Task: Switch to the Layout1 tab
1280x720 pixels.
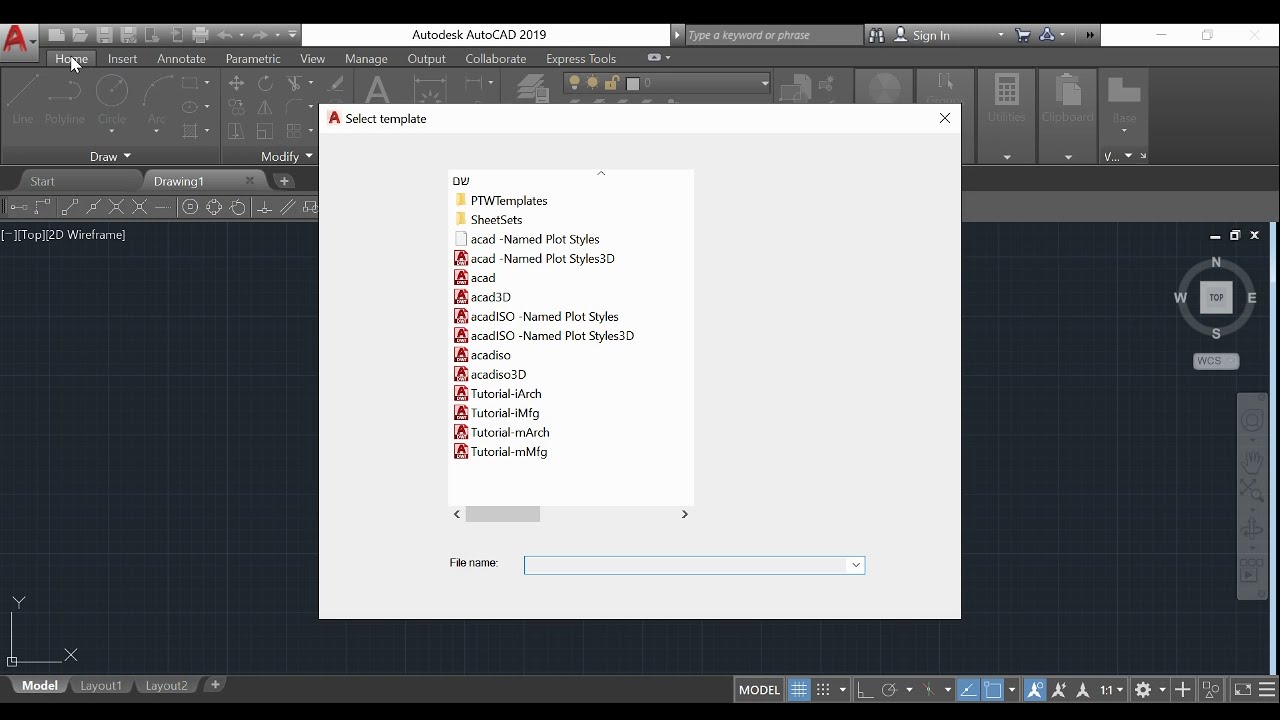Action: point(101,686)
